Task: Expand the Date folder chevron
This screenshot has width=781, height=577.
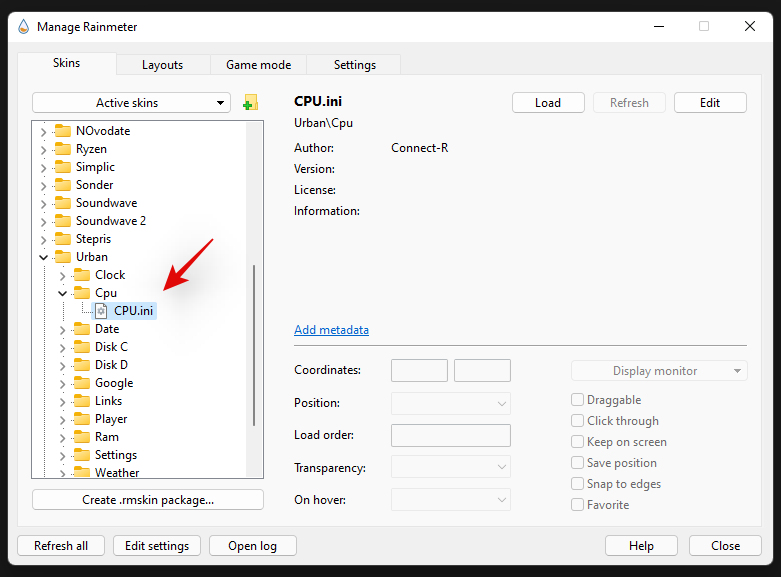Action: point(62,329)
